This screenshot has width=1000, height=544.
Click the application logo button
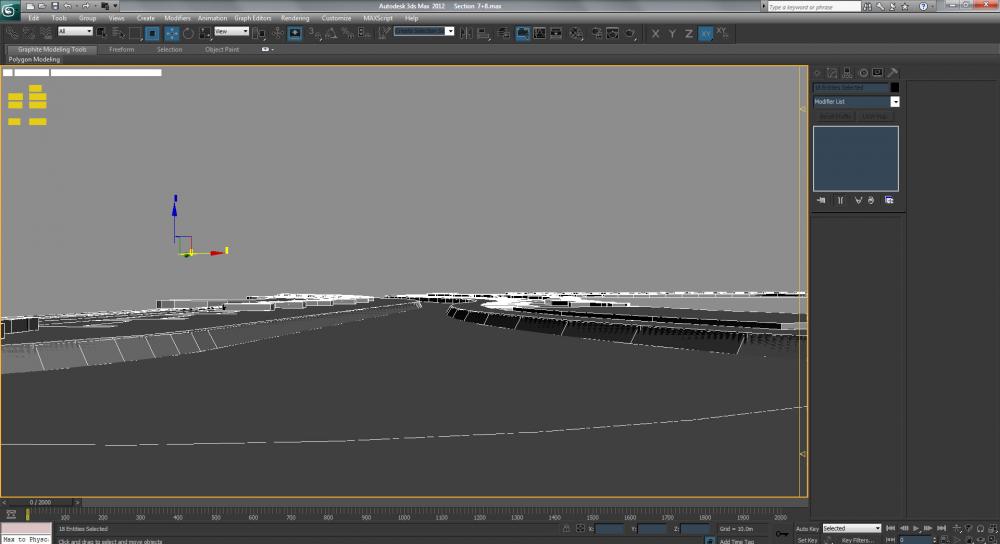(11, 11)
